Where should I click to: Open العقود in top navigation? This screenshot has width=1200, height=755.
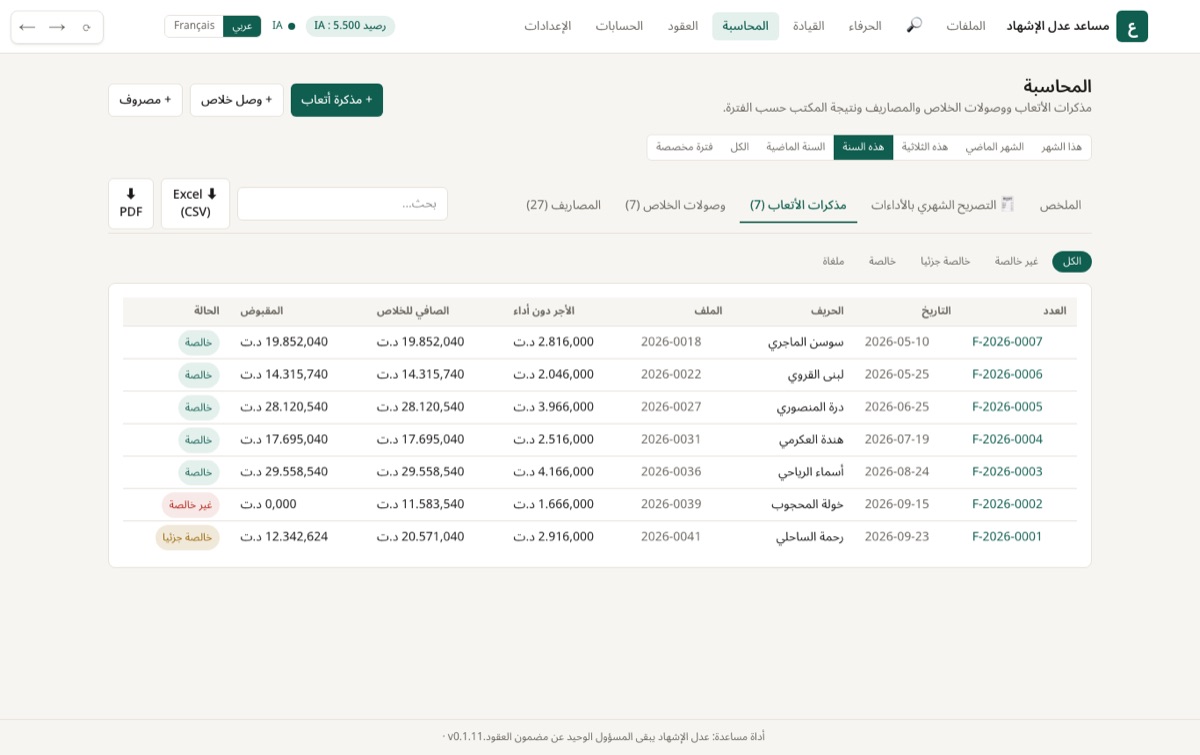683,26
